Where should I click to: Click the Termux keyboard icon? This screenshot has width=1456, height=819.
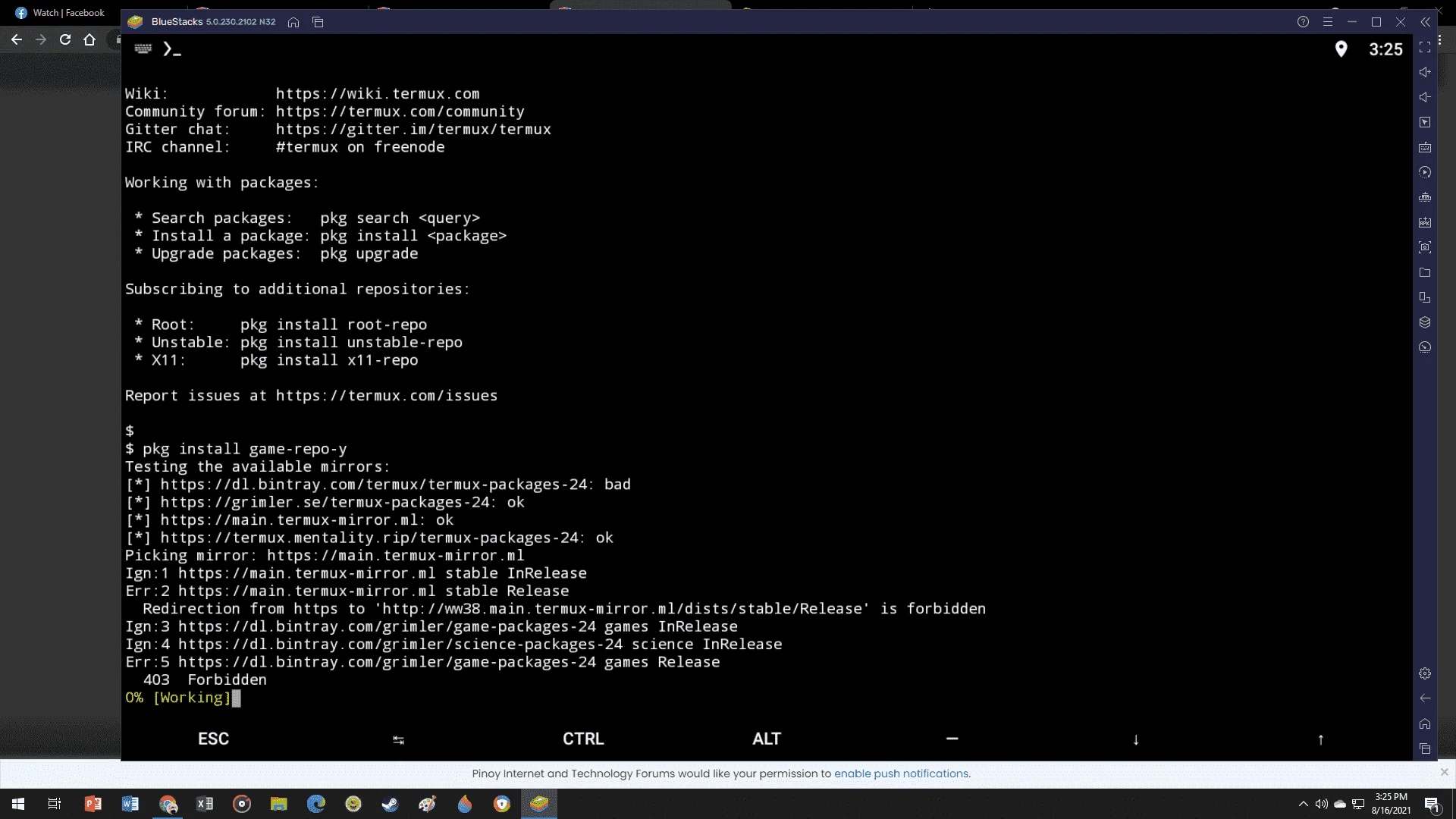(143, 49)
